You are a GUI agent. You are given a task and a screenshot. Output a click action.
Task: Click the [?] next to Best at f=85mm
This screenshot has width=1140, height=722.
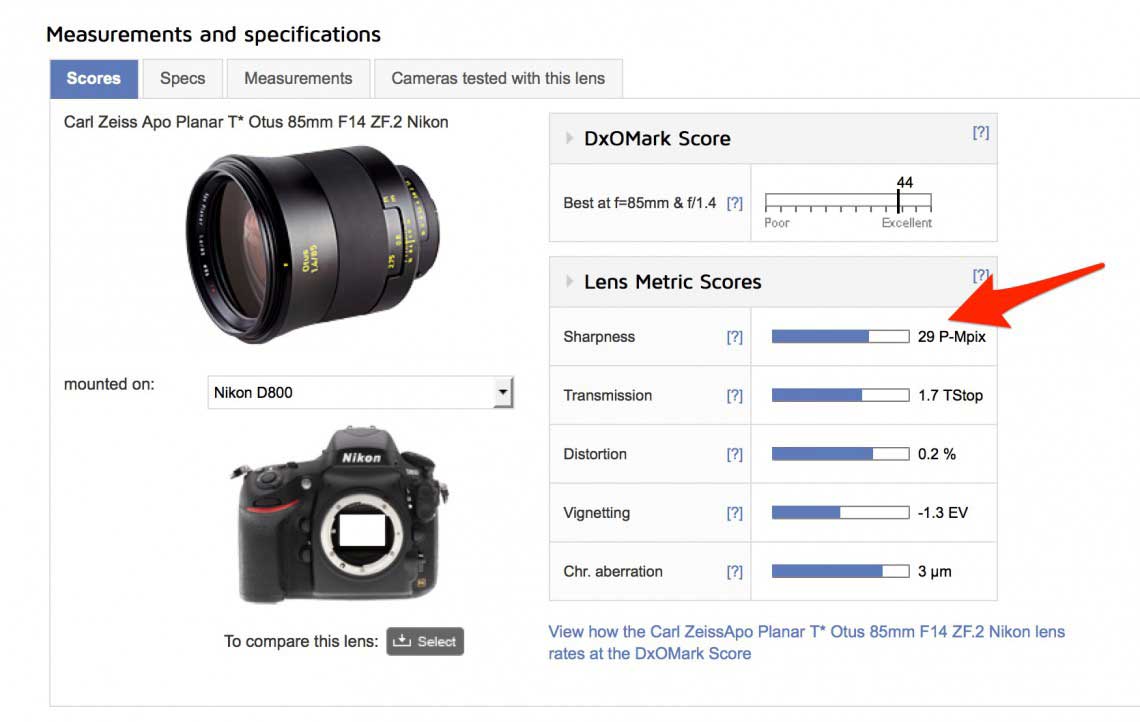pyautogui.click(x=734, y=203)
